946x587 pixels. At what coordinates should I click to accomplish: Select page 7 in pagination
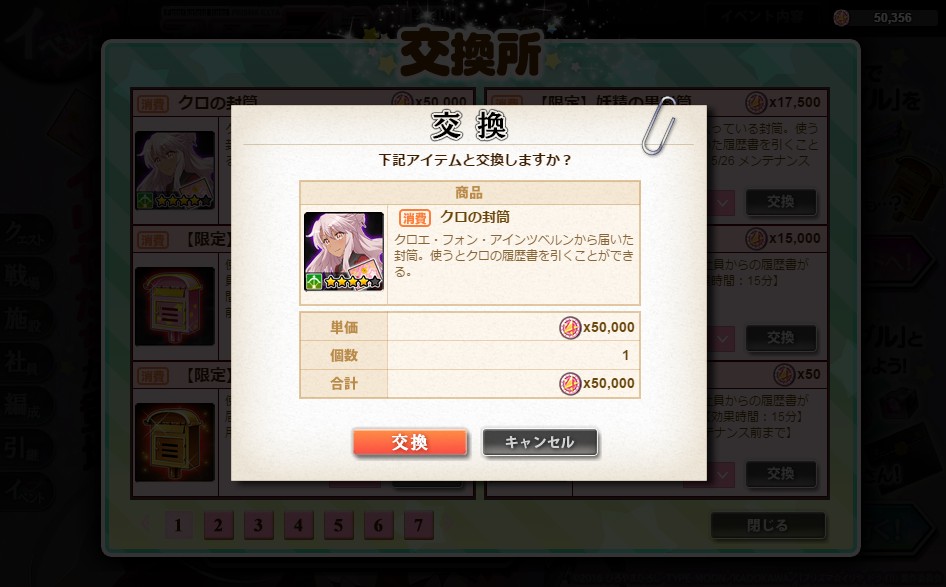tap(419, 525)
